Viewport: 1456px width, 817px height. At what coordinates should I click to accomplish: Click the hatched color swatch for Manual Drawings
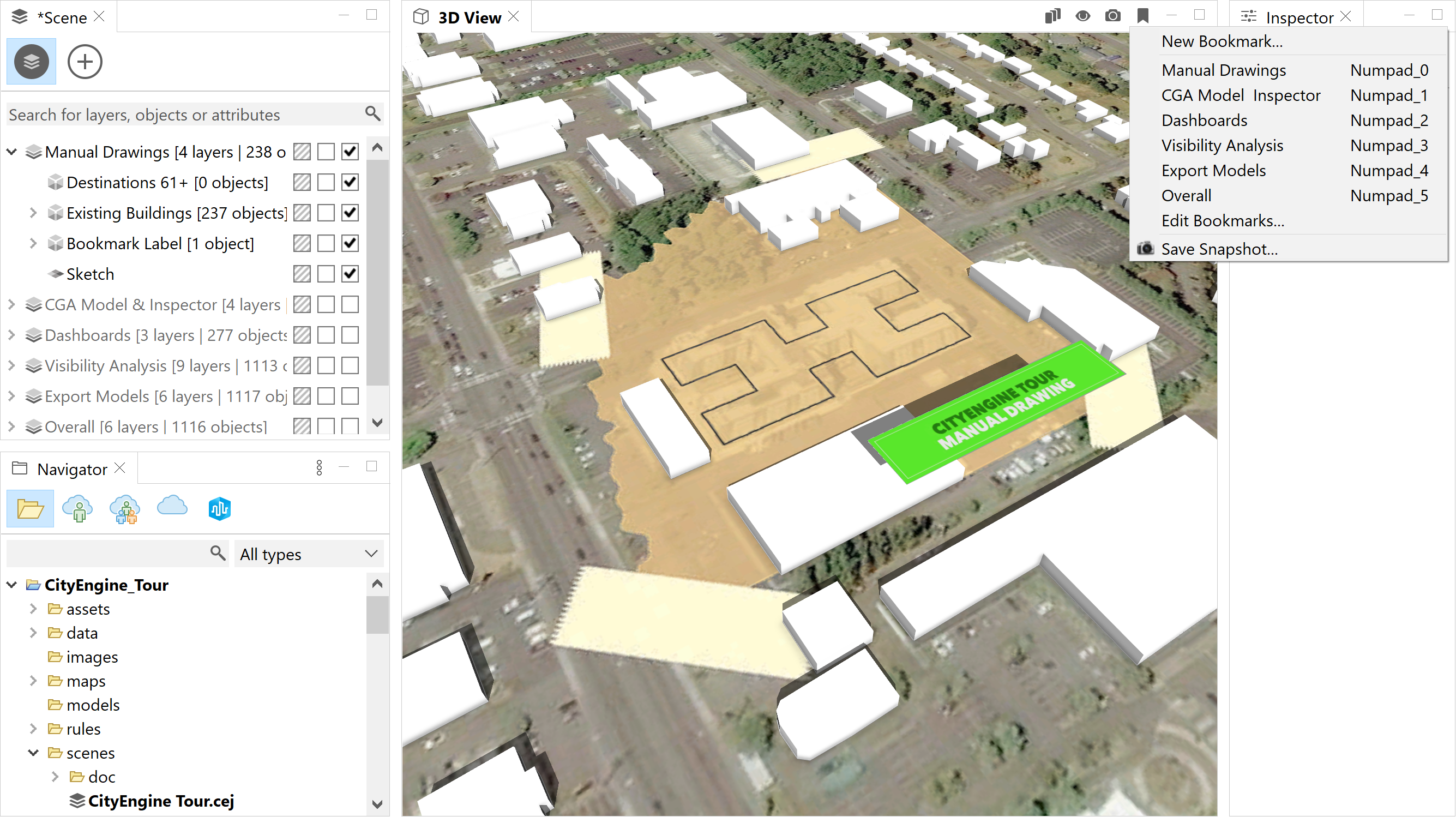pyautogui.click(x=302, y=152)
